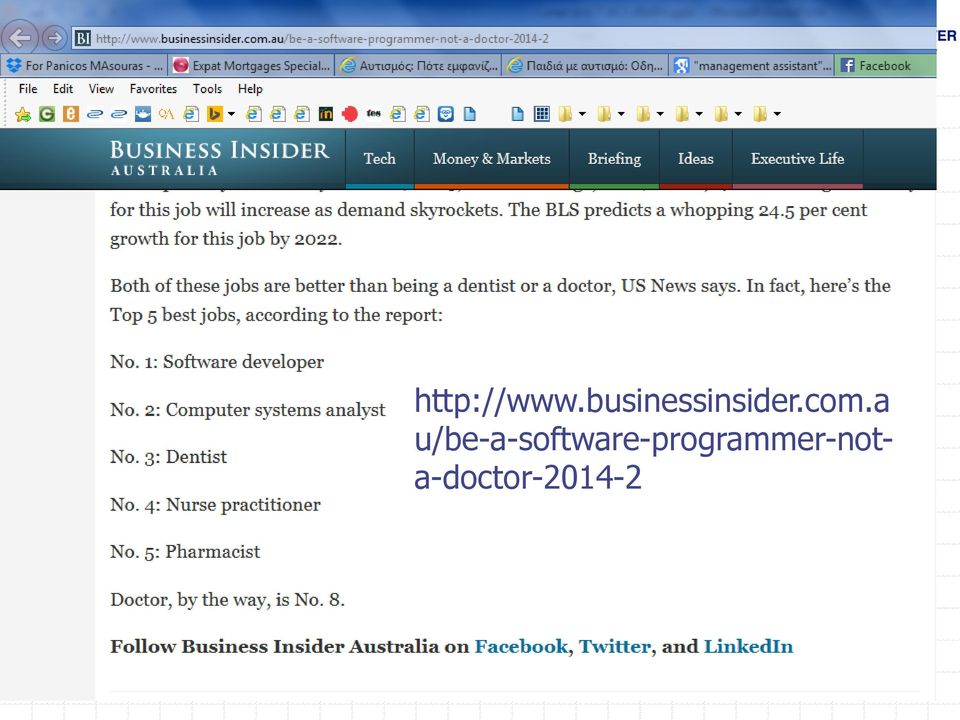Switch to the 'Παιδιά με αυτισμό' tab
960x720 pixels.
585,66
